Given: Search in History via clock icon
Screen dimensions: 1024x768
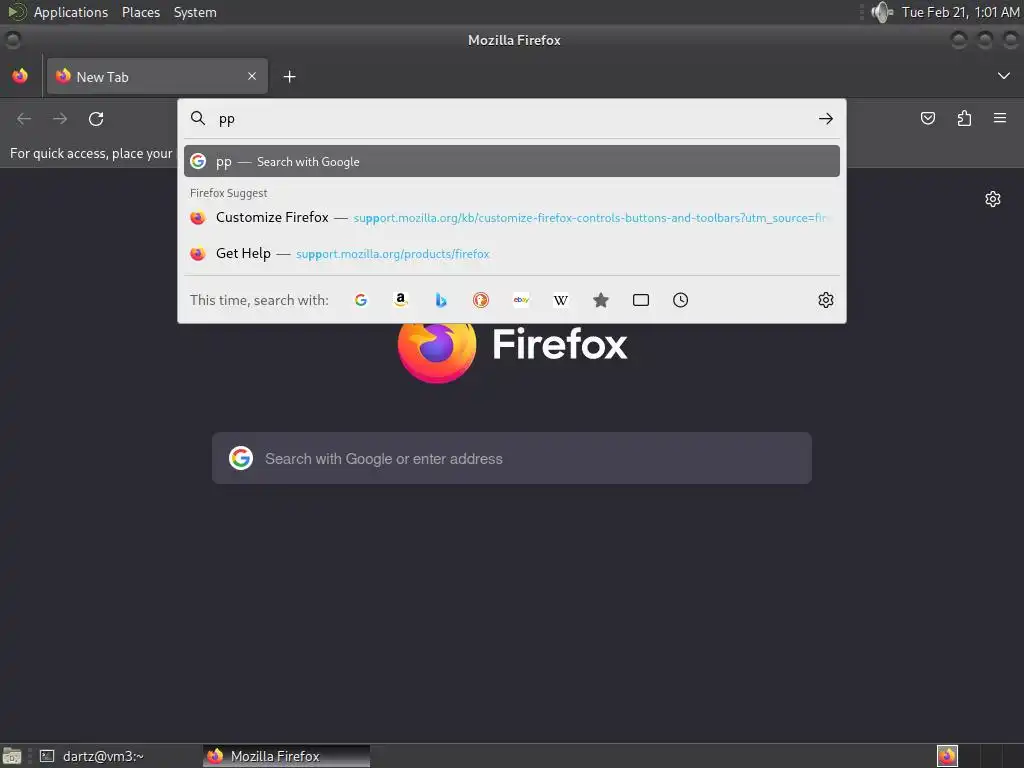Looking at the screenshot, I should coord(680,300).
